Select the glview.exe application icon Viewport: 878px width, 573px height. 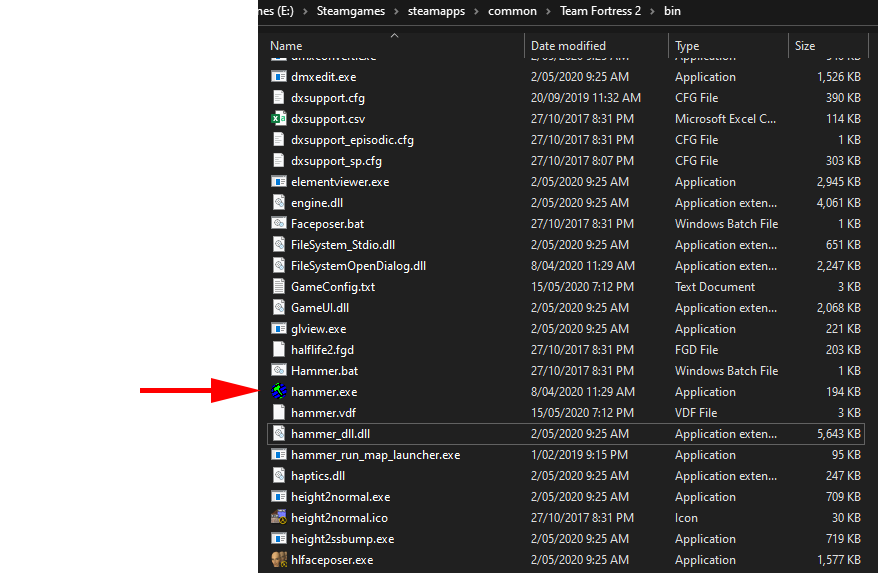279,328
